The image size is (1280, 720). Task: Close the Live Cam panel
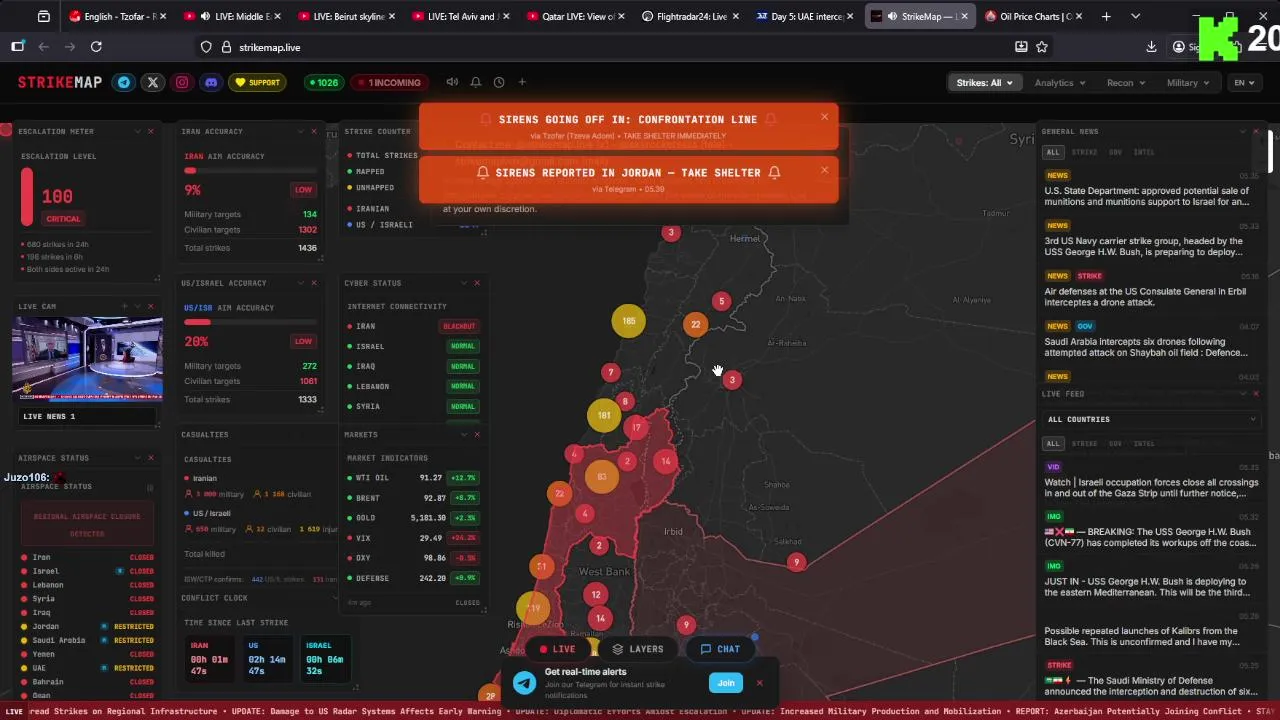point(151,306)
